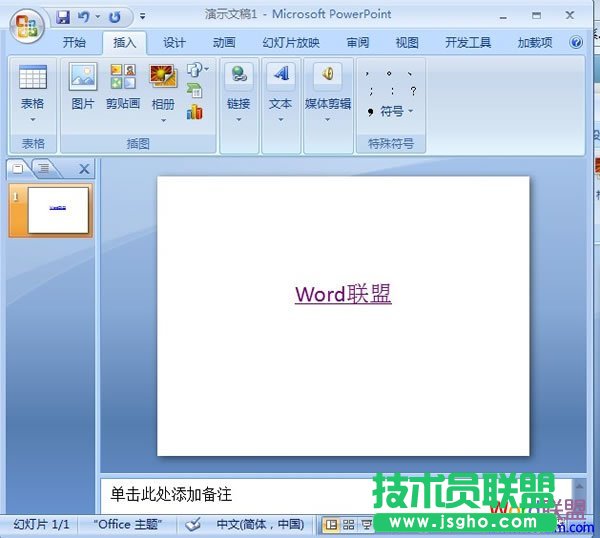This screenshot has width=600, height=538.
Task: Open the 加载项 tab
Action: point(535,42)
